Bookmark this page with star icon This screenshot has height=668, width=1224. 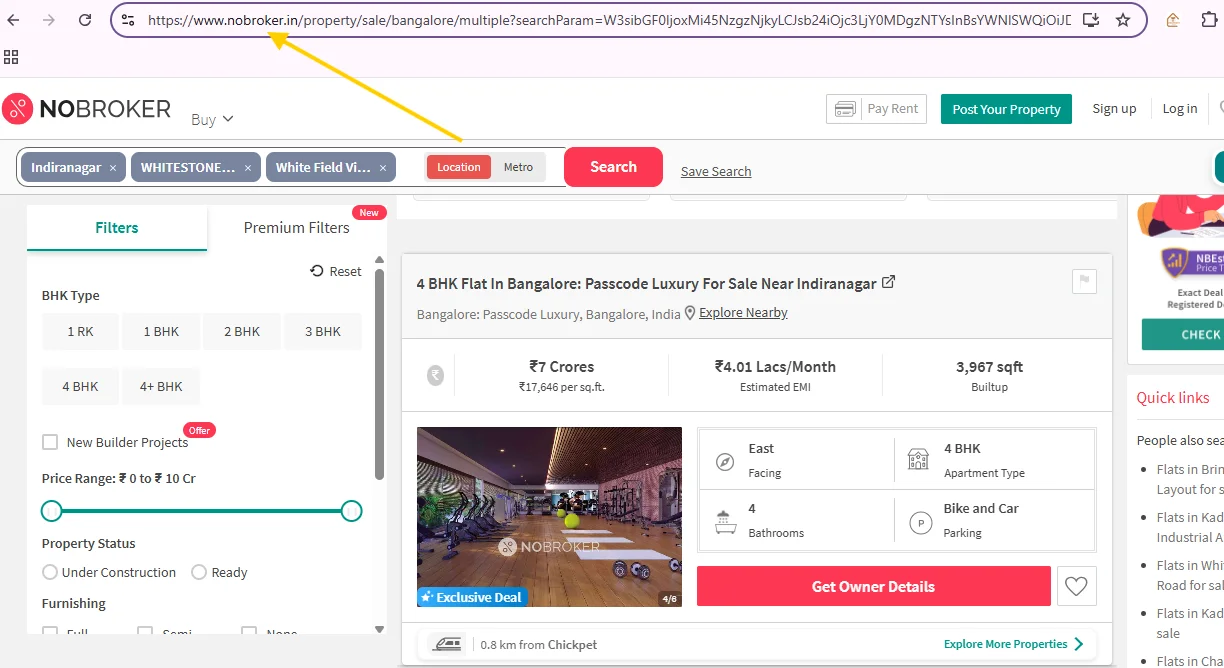click(x=1123, y=20)
